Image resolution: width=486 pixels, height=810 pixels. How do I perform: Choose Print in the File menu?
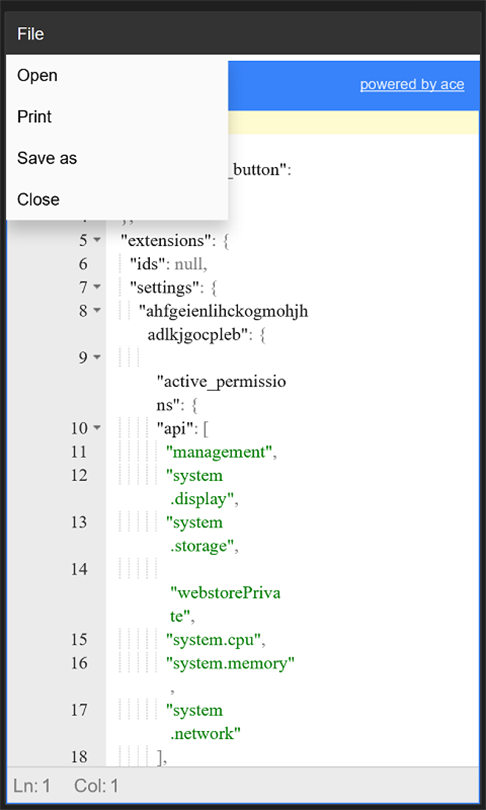(x=117, y=117)
